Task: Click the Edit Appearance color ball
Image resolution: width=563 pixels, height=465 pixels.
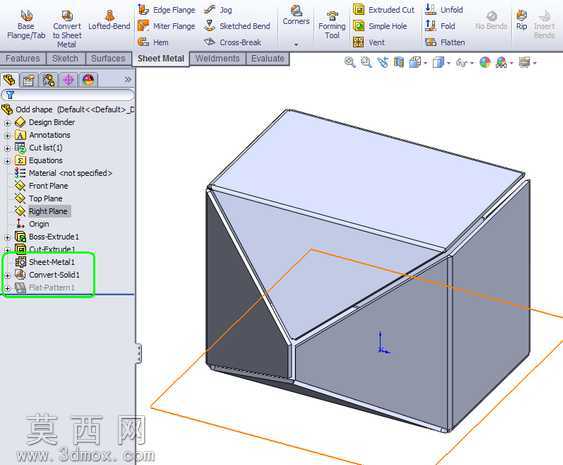Action: click(x=485, y=62)
